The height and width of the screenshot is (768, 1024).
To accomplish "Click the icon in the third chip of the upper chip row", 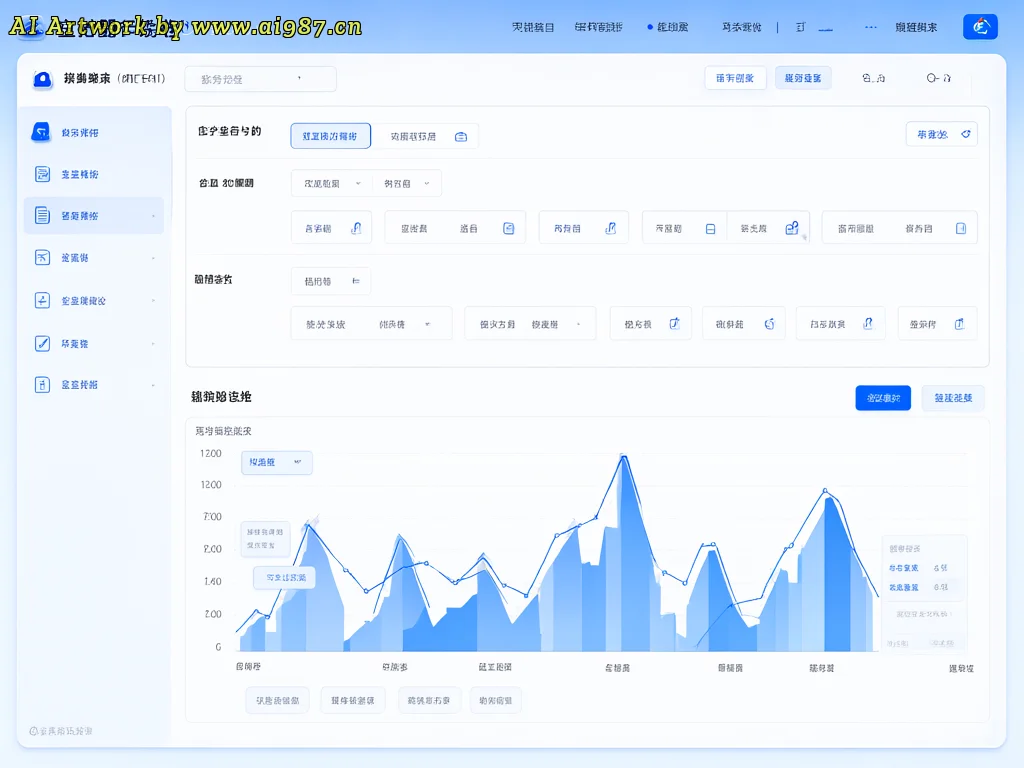I will (x=611, y=228).
